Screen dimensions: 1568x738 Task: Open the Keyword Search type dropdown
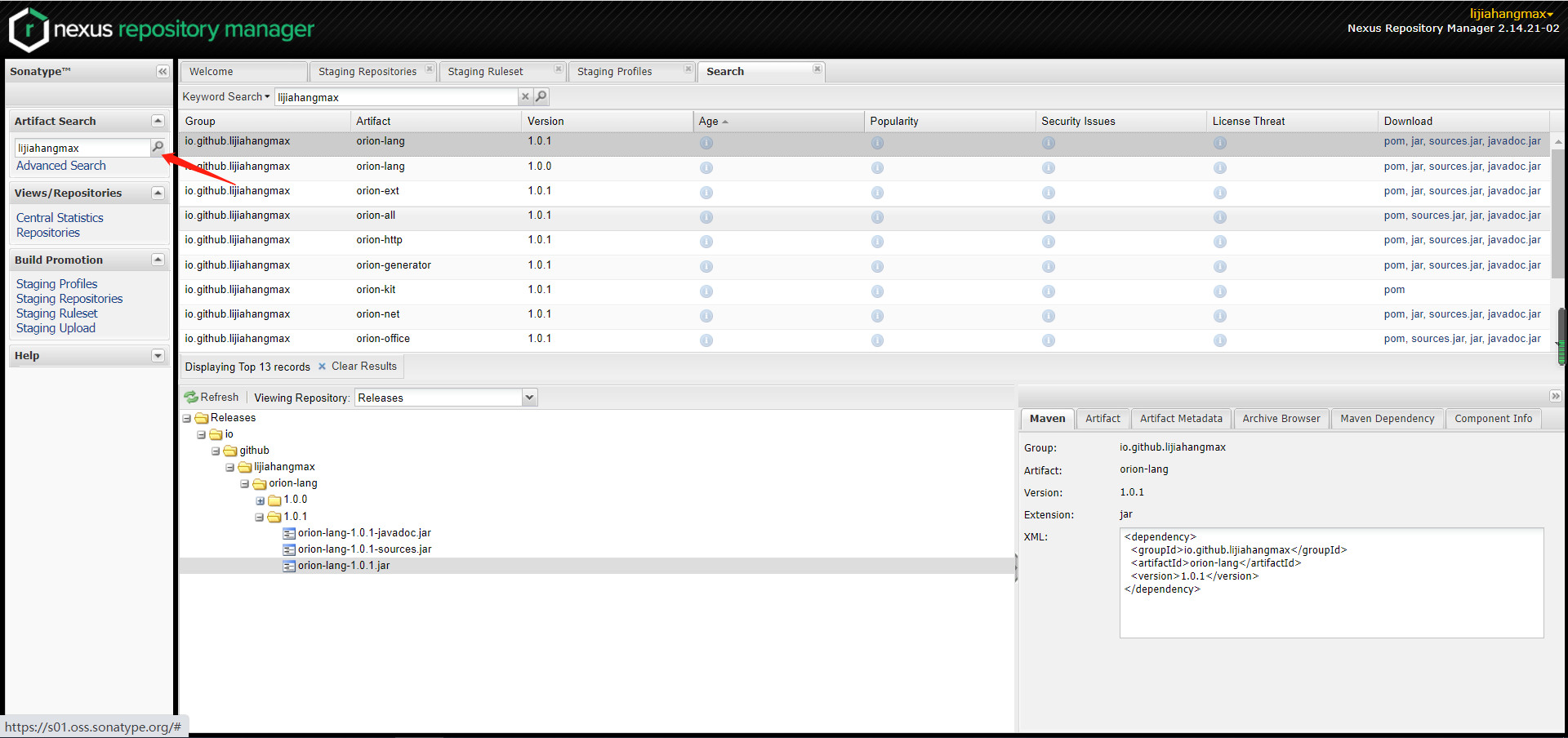226,96
